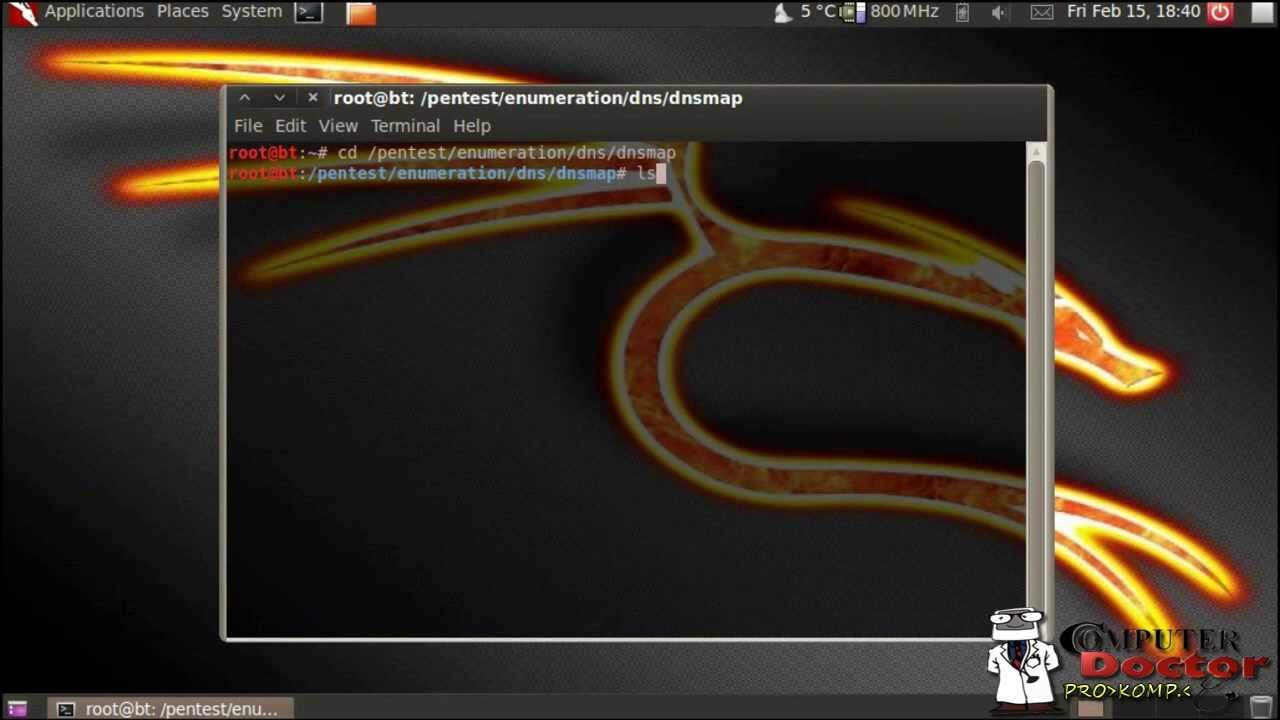Open the volume control speaker icon
The height and width of the screenshot is (720, 1280).
click(x=998, y=12)
